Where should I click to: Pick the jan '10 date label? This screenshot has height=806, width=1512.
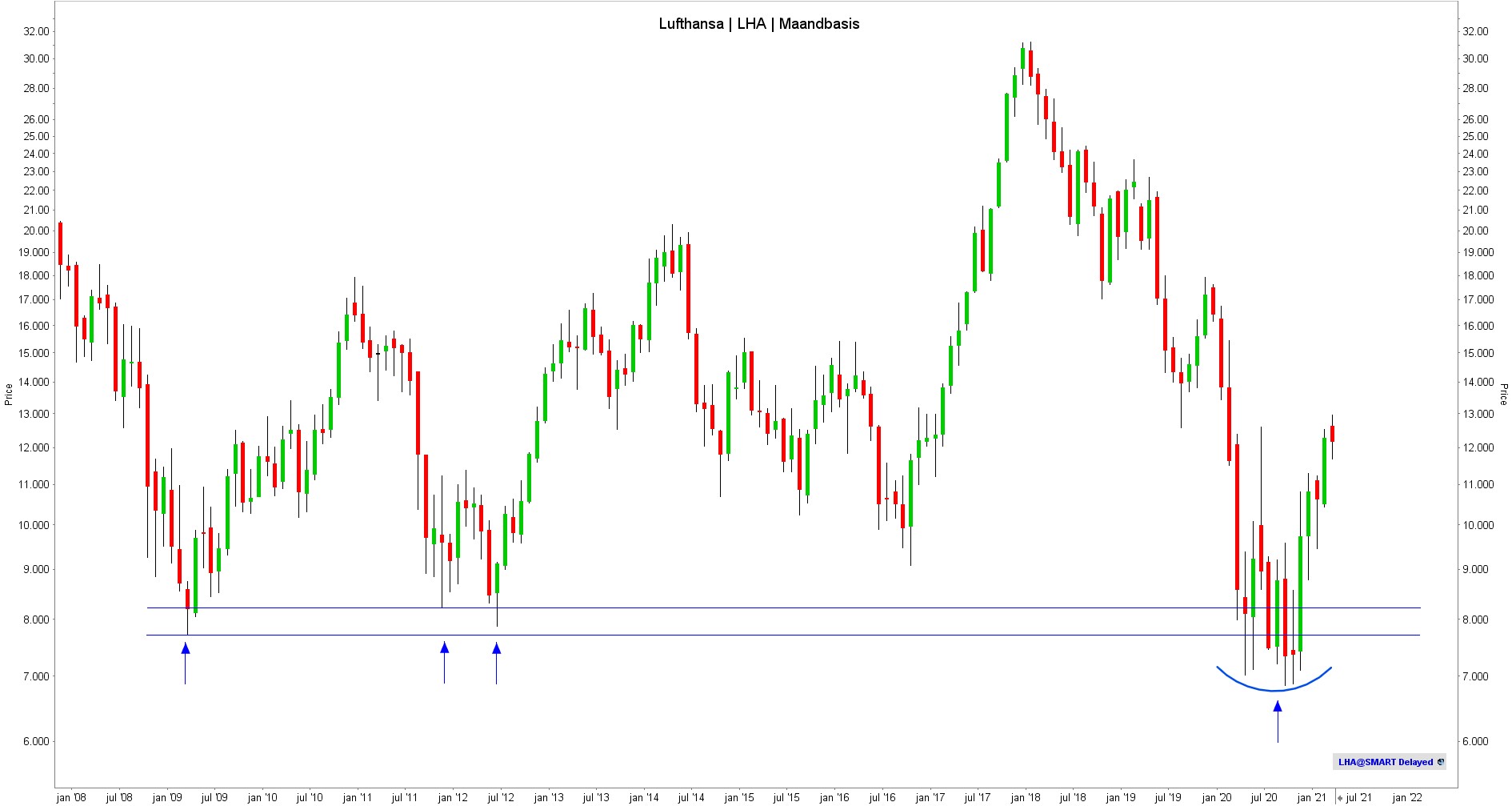[262, 797]
